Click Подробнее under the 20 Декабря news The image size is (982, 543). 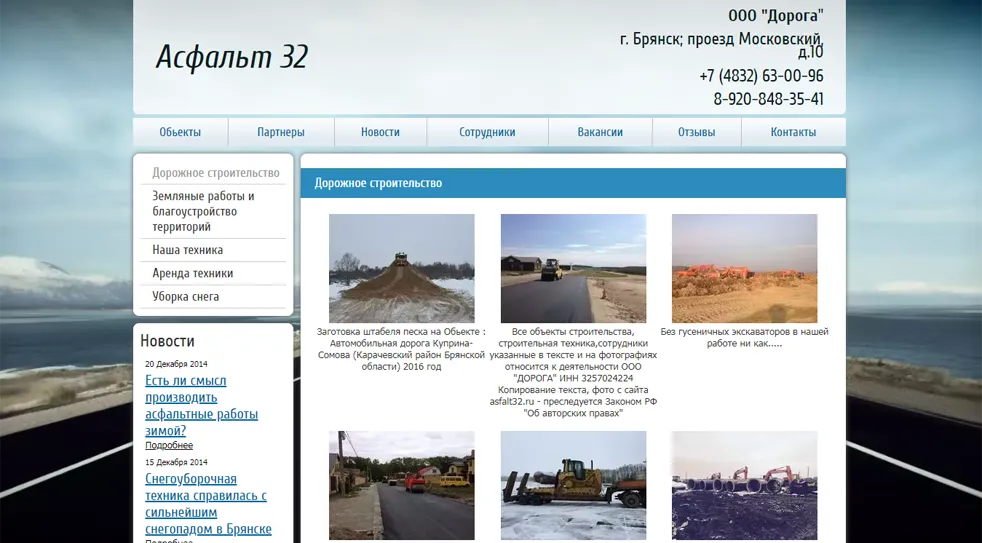169,445
